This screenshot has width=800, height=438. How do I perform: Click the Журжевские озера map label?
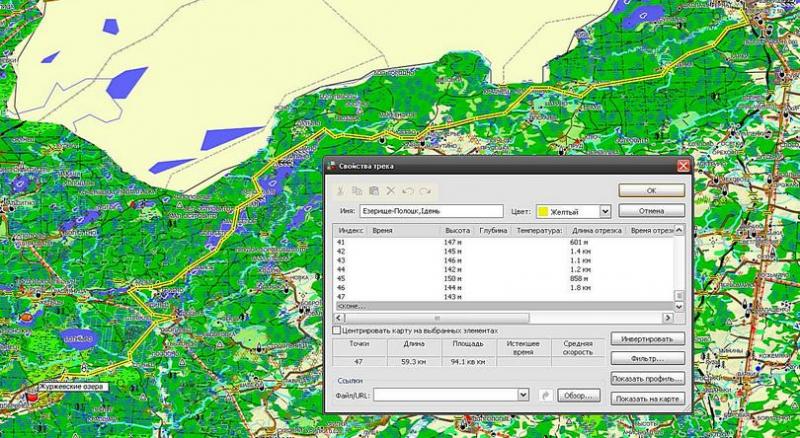[x=73, y=386]
